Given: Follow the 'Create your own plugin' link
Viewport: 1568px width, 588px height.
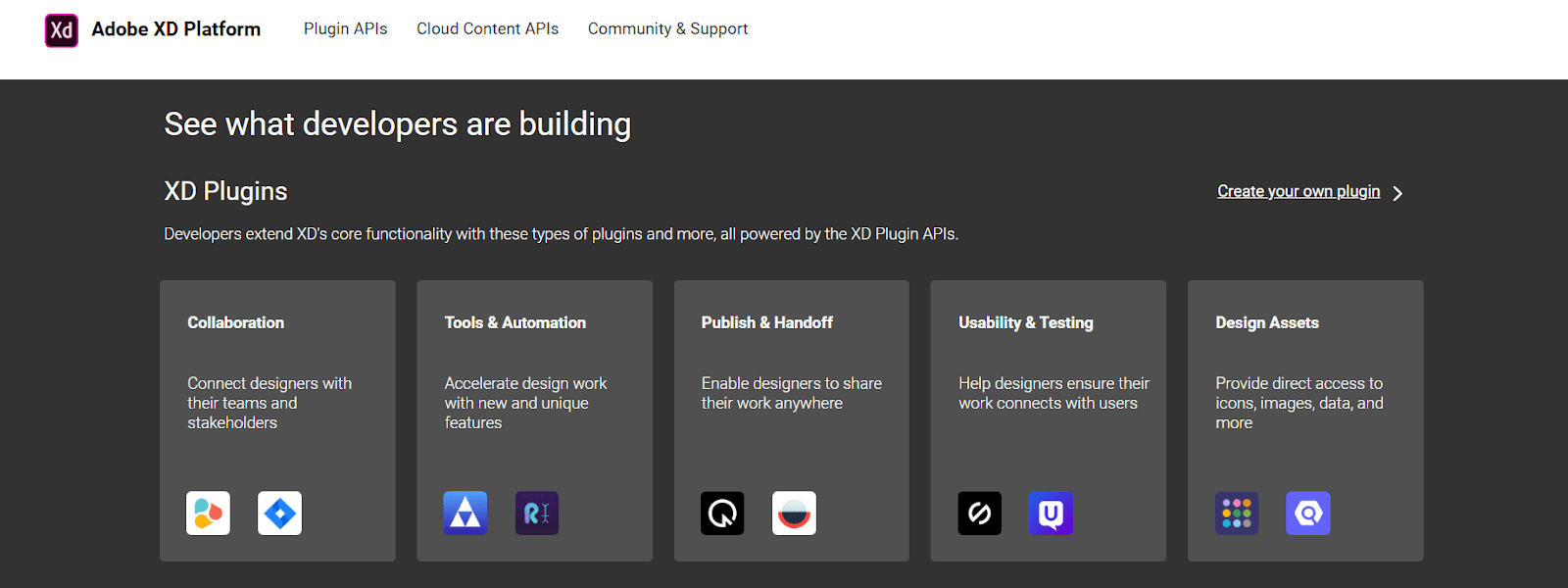Looking at the screenshot, I should click(1298, 191).
